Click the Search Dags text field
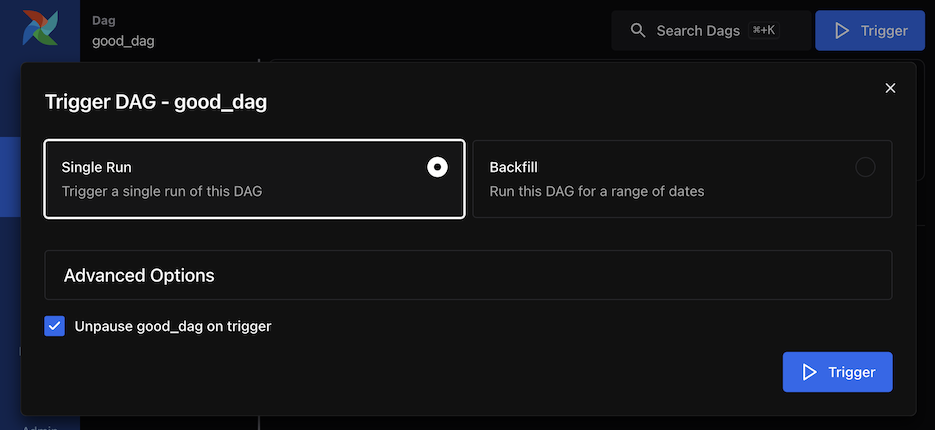Image resolution: width=935 pixels, height=430 pixels. (x=697, y=31)
